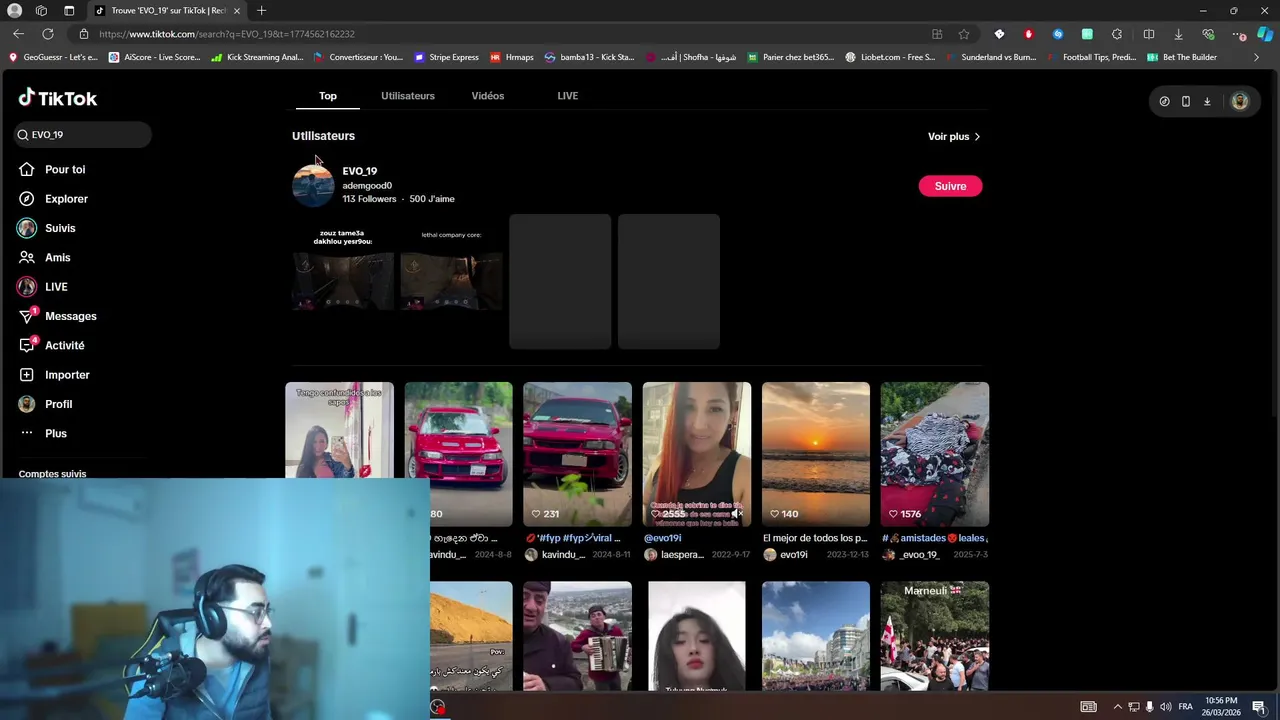The image size is (1280, 720).
Task: Follow EVO_19 with Suivre button
Action: [x=950, y=186]
